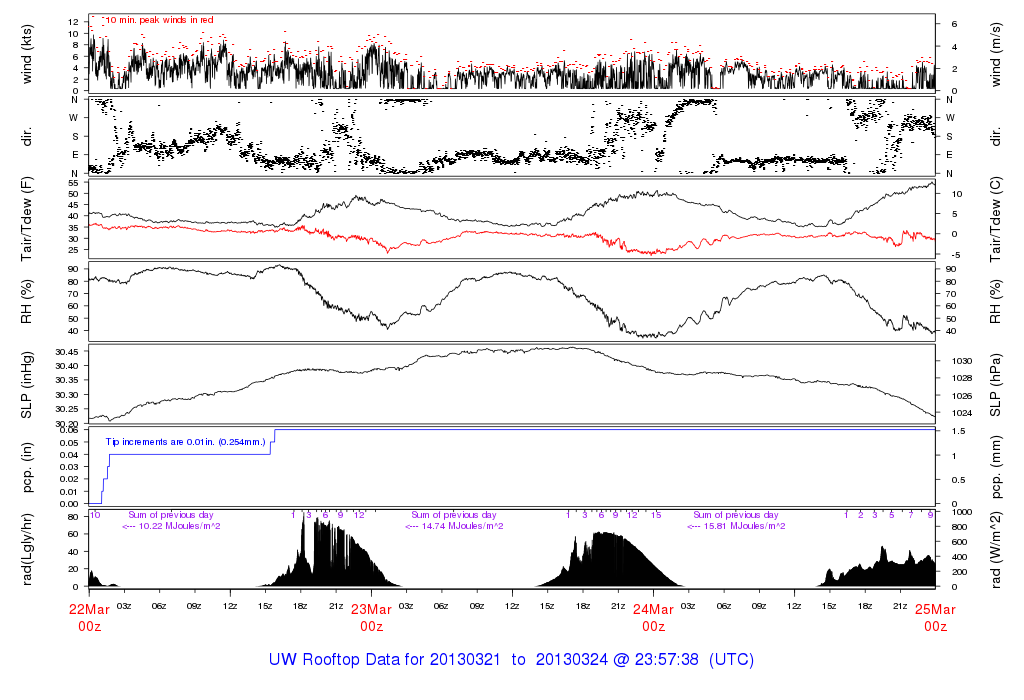1024x700 pixels.
Task: Select the '-5' Celsius temperature tick
Action: coord(957,255)
